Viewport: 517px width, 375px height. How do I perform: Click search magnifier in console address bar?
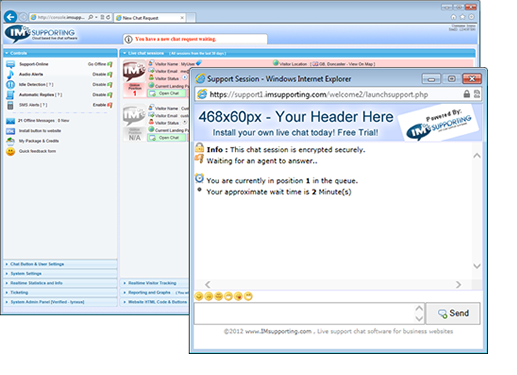point(91,17)
